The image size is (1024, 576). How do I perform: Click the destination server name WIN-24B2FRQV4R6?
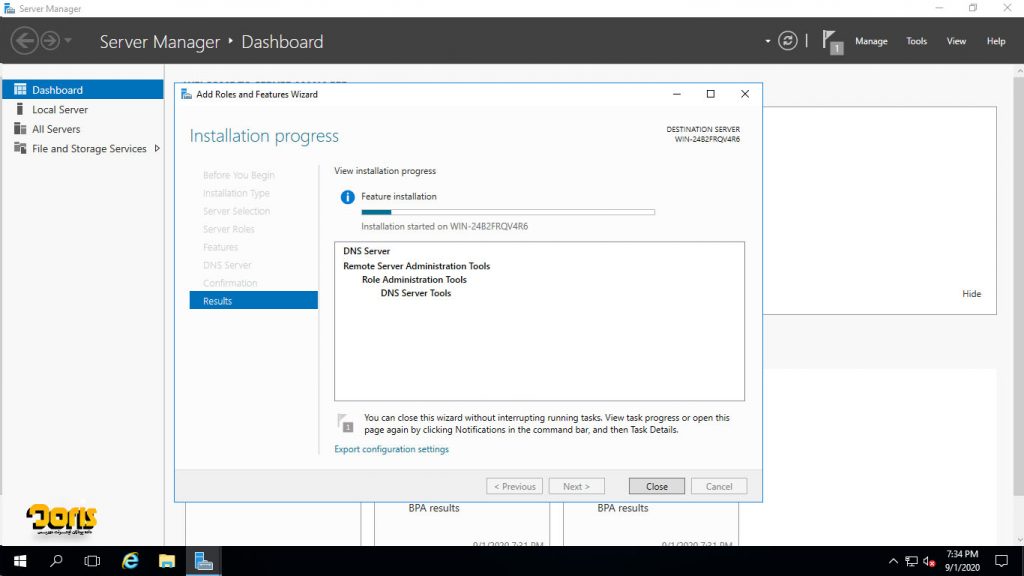pos(707,139)
